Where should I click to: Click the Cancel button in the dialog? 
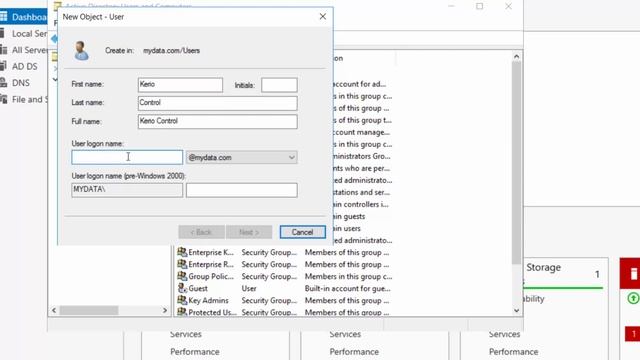pos(302,232)
